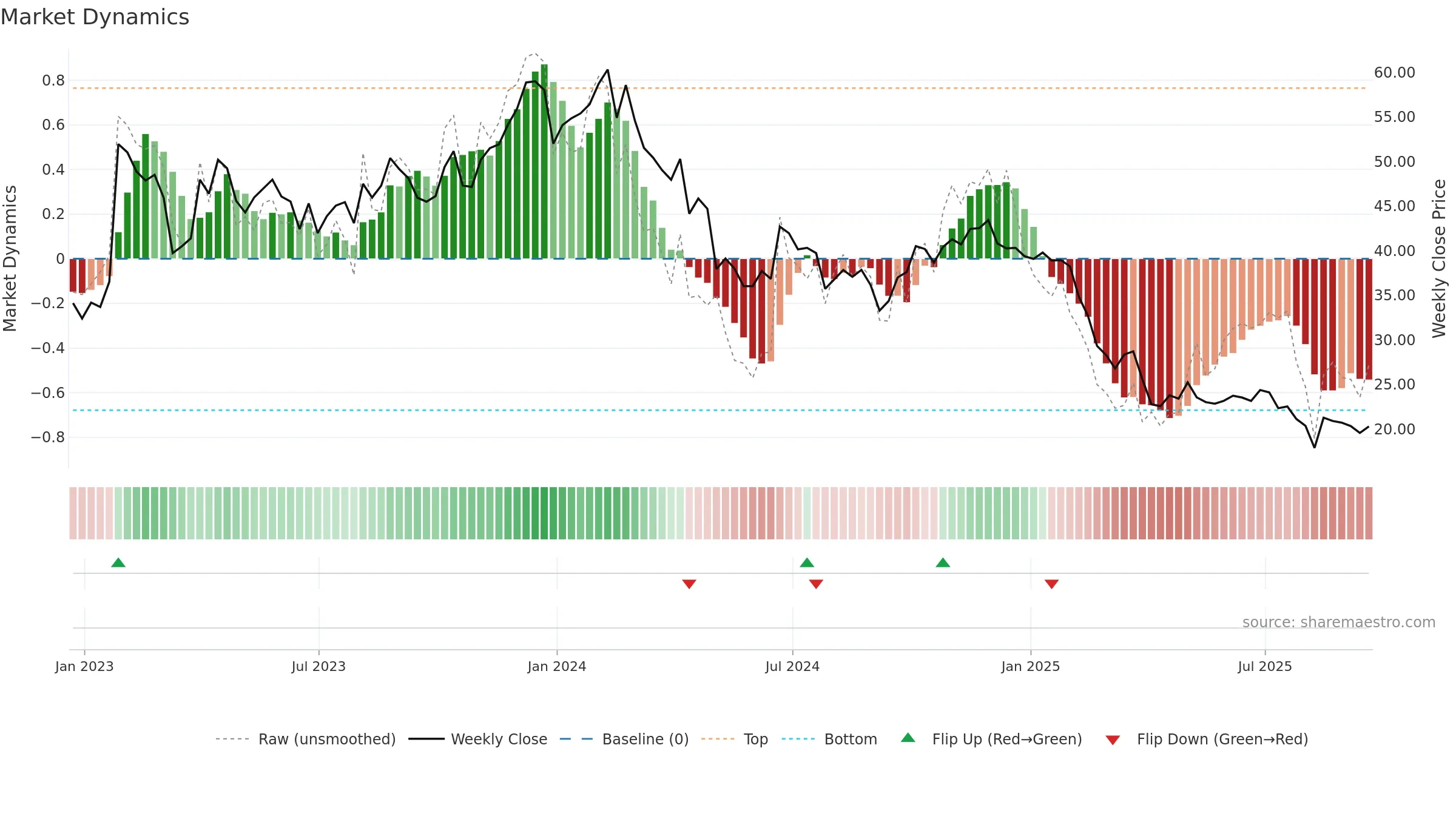Click the 0.8 left axis tick label
This screenshot has height=819, width=1456.
click(x=53, y=80)
